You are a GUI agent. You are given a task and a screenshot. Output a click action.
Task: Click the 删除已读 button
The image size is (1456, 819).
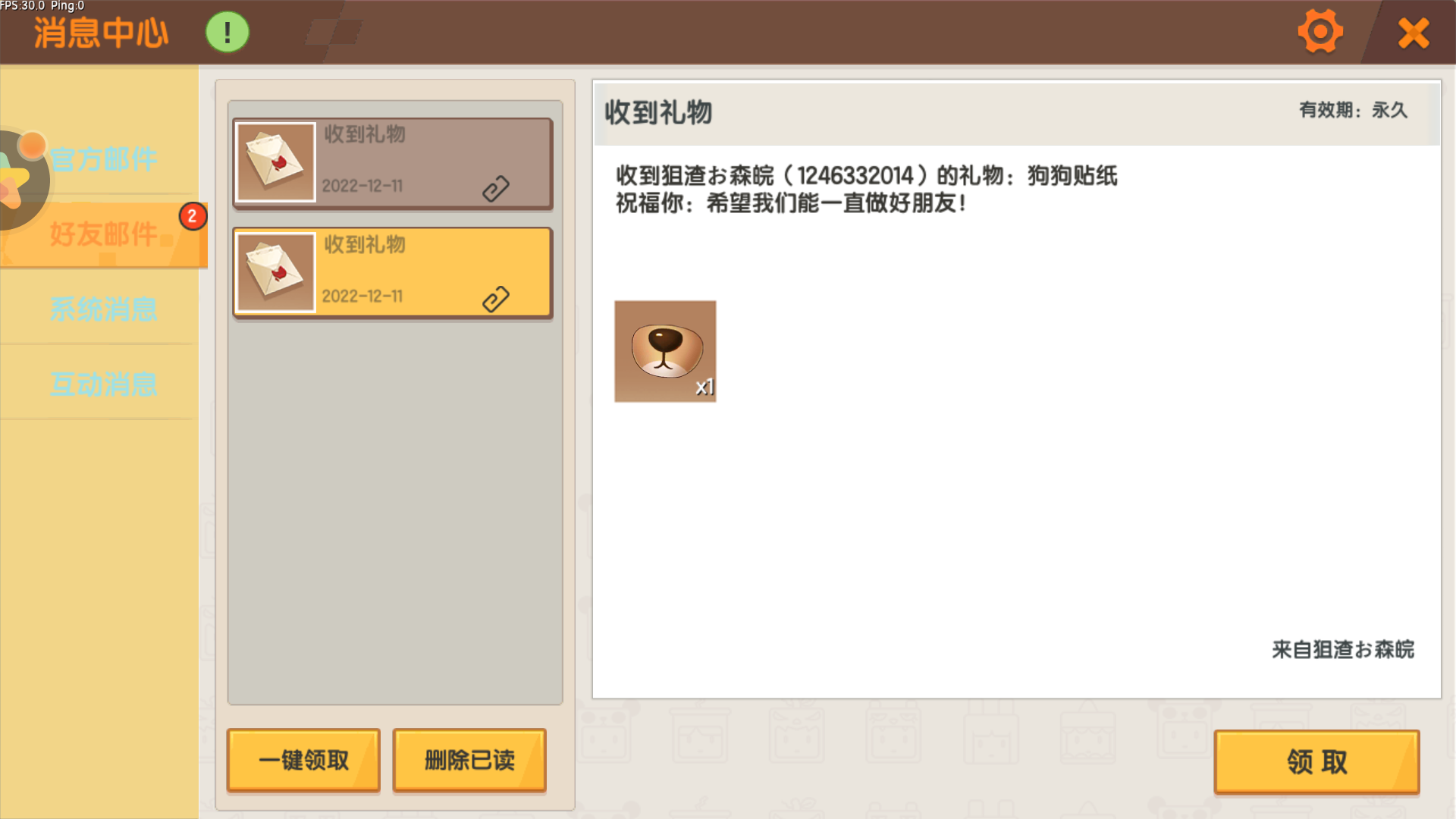tap(469, 760)
